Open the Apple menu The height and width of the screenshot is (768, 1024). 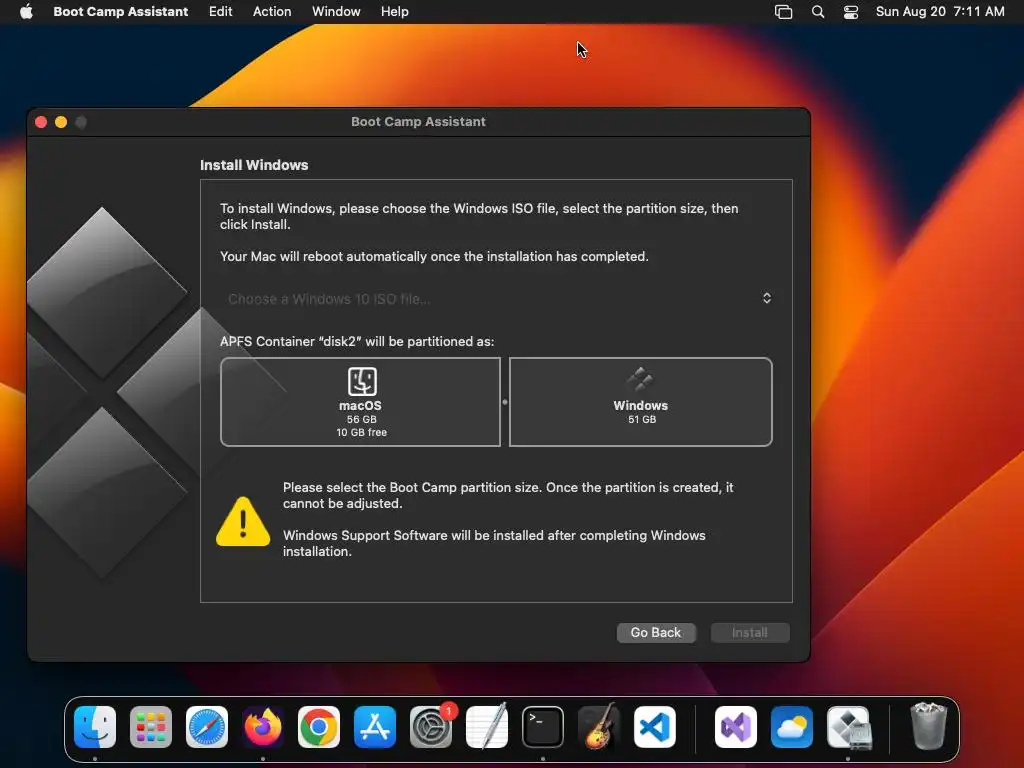(26, 12)
